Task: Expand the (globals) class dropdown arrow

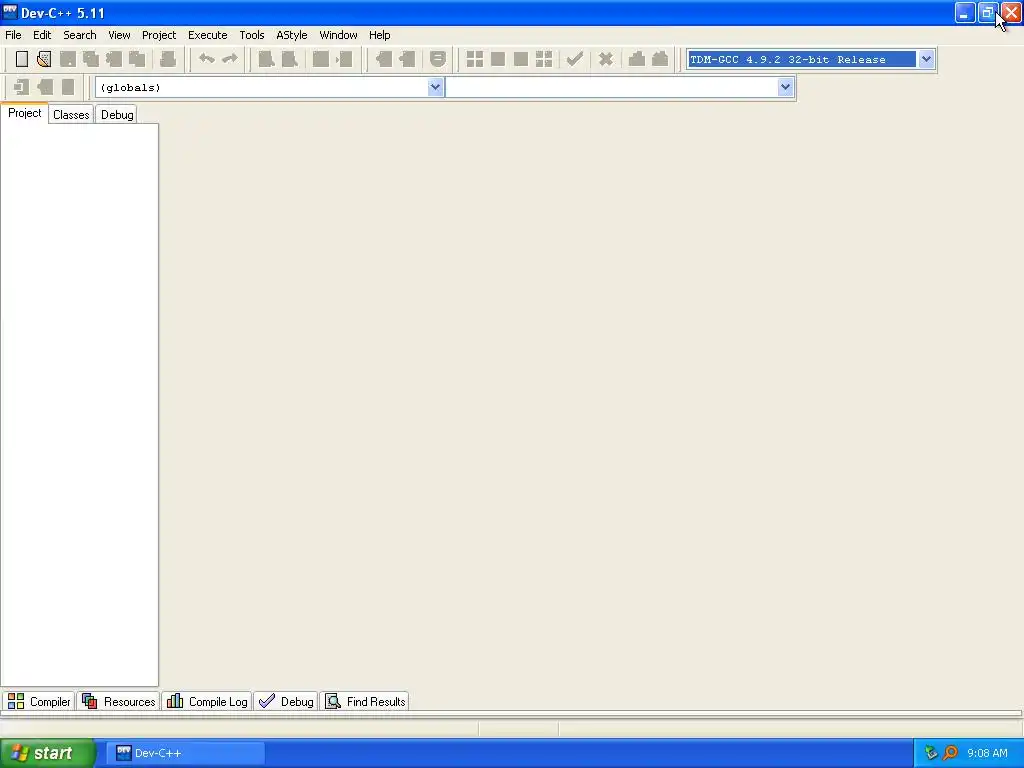Action: coord(435,87)
